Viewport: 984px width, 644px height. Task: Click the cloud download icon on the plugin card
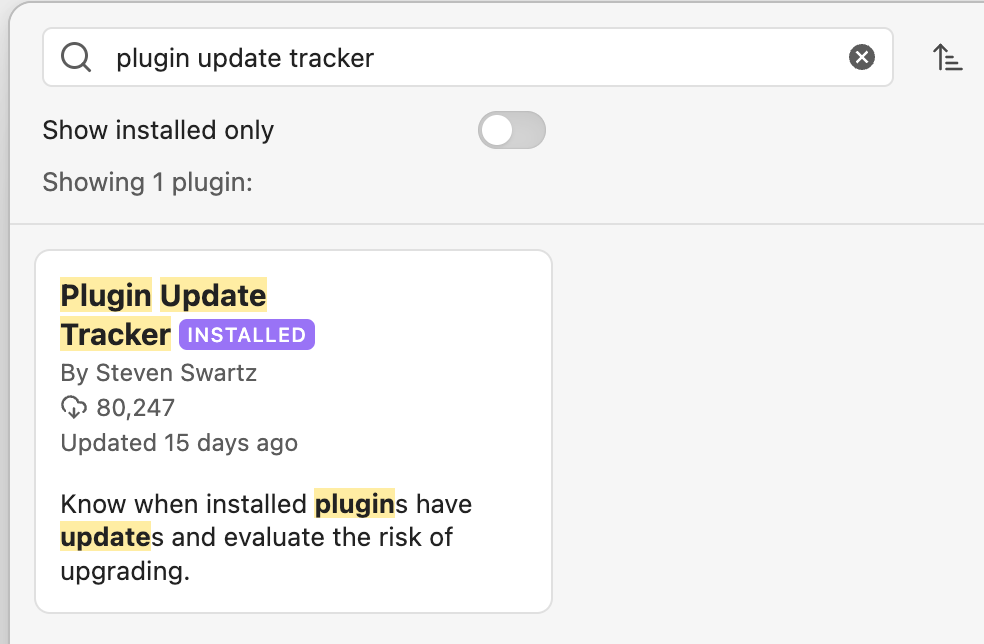[x=74, y=408]
